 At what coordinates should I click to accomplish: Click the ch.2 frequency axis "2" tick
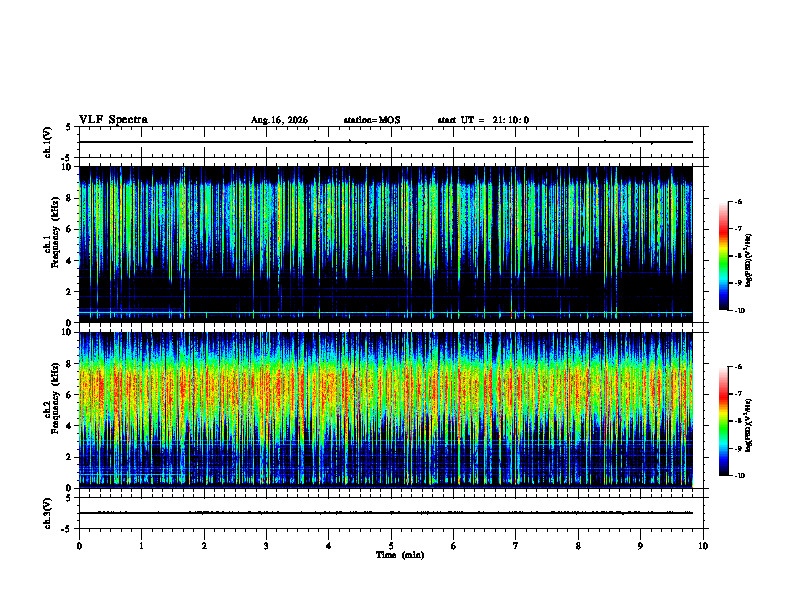click(70, 457)
